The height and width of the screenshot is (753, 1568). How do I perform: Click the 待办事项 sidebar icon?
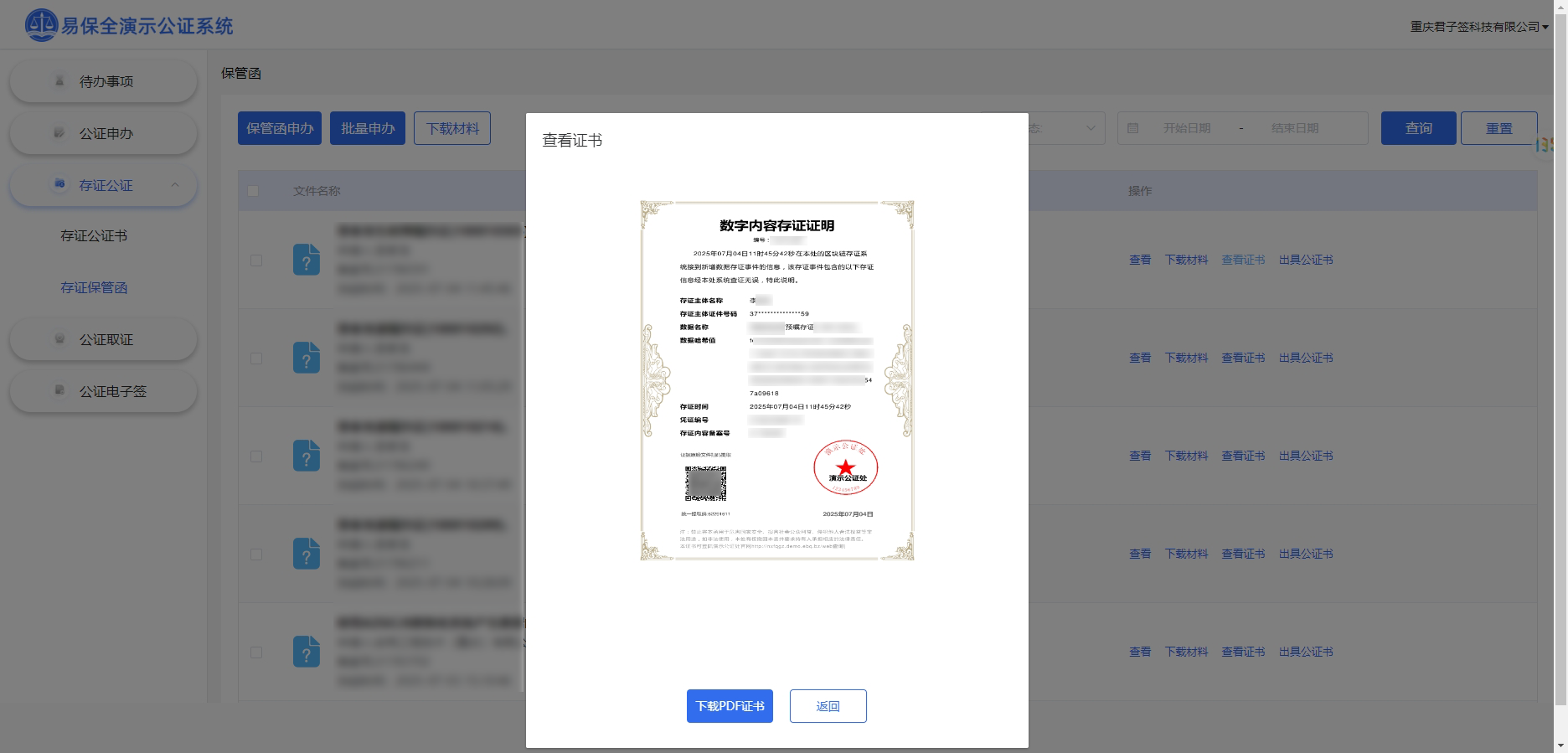click(x=59, y=81)
